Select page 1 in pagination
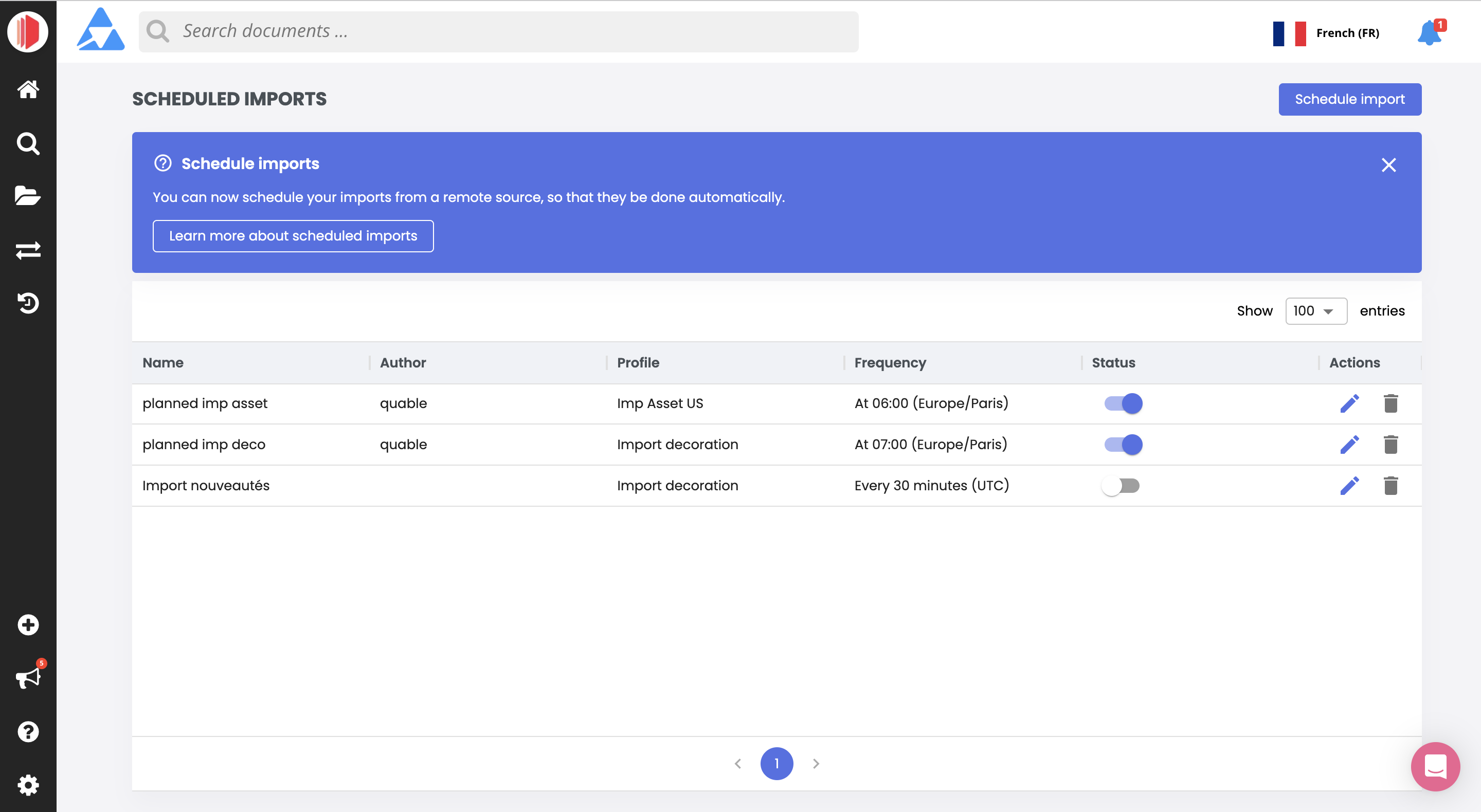This screenshot has height=812, width=1481. pos(776,763)
